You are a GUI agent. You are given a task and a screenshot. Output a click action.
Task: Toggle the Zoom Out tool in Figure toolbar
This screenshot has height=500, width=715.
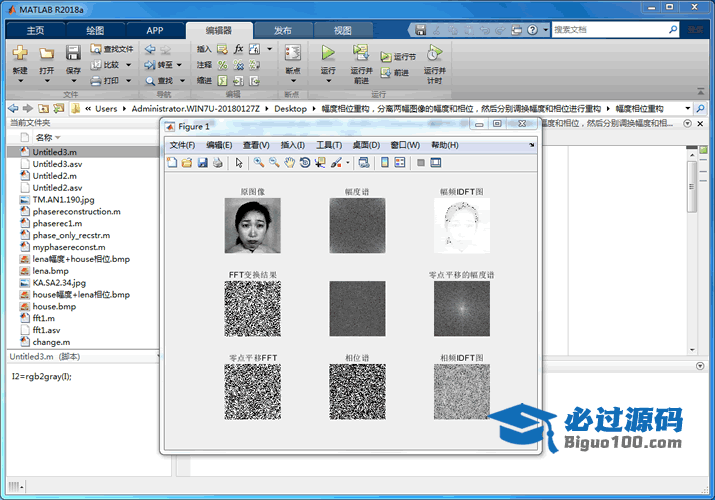[x=274, y=162]
